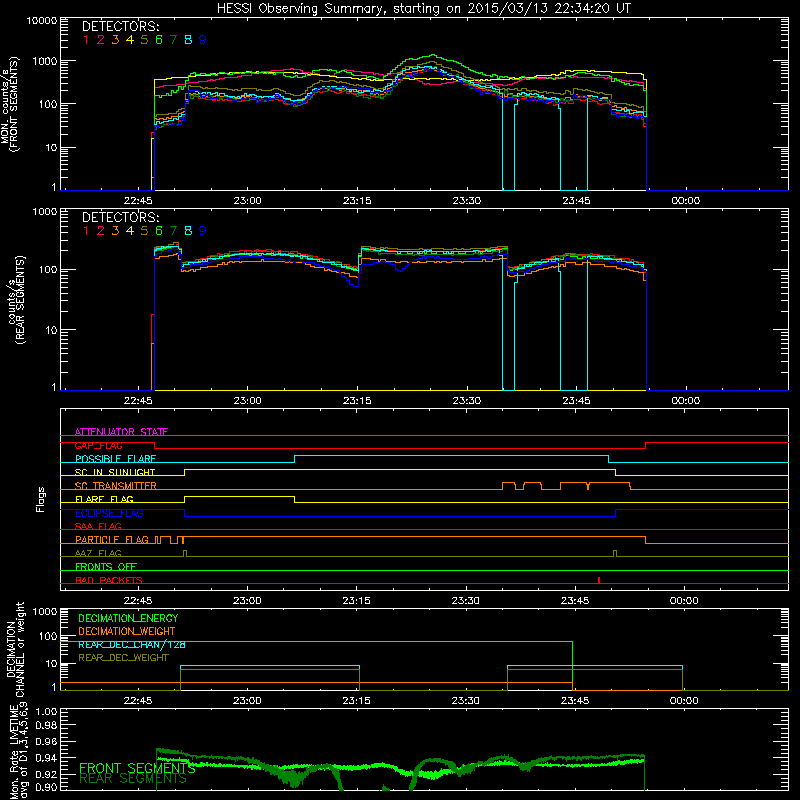Pick magenta detector 2 in the rear segments legend

[x=101, y=231]
